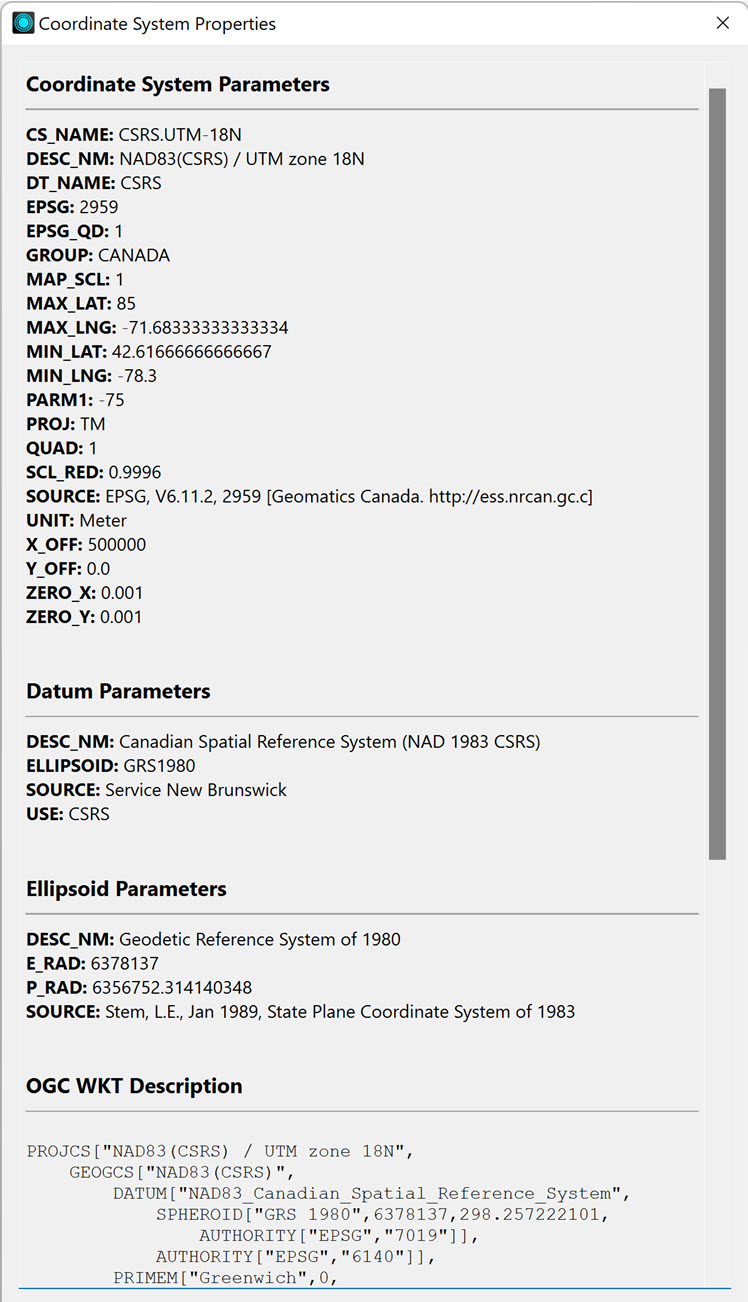Screen dimensions: 748x1302
Task: Click the Coordinate System Parameters heading
Action: [178, 85]
